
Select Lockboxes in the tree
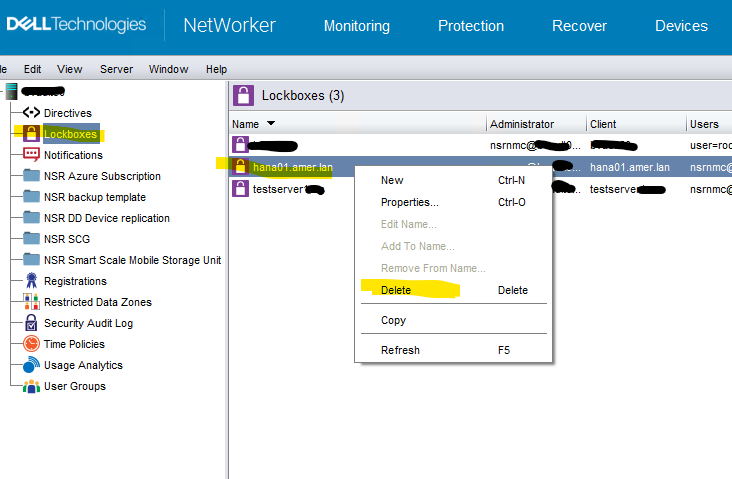[70, 134]
